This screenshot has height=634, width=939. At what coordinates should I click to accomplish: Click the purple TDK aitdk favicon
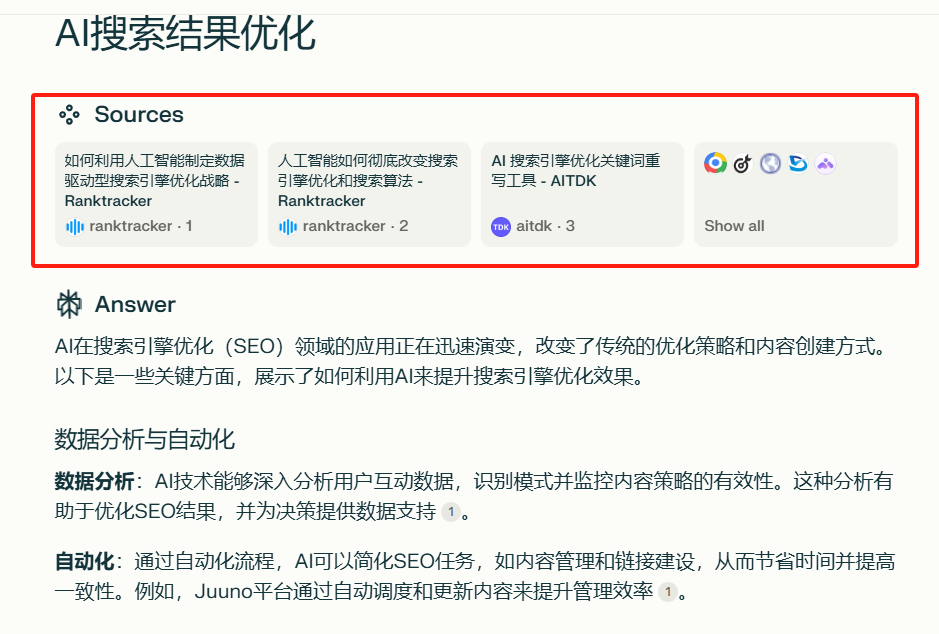coord(501,227)
